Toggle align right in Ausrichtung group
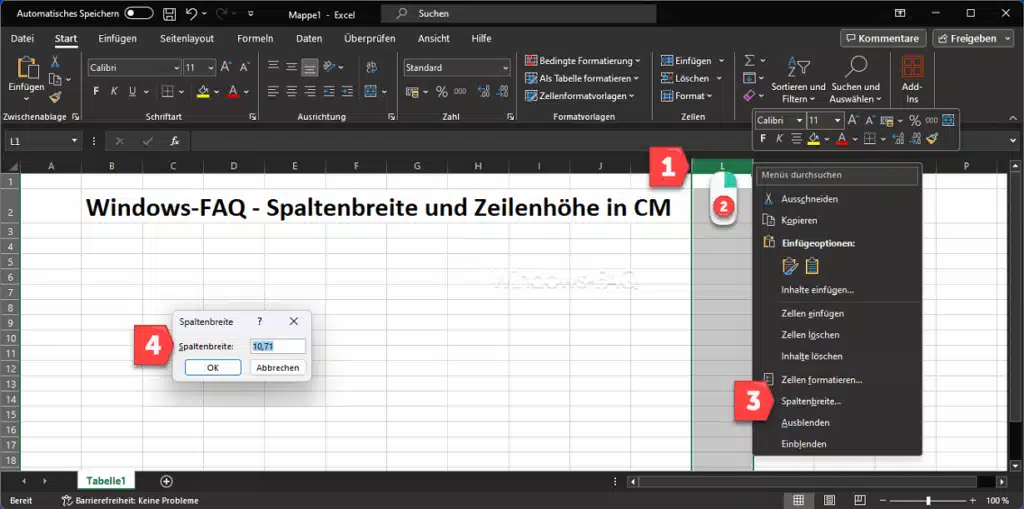The height and width of the screenshot is (509, 1024). 310,91
